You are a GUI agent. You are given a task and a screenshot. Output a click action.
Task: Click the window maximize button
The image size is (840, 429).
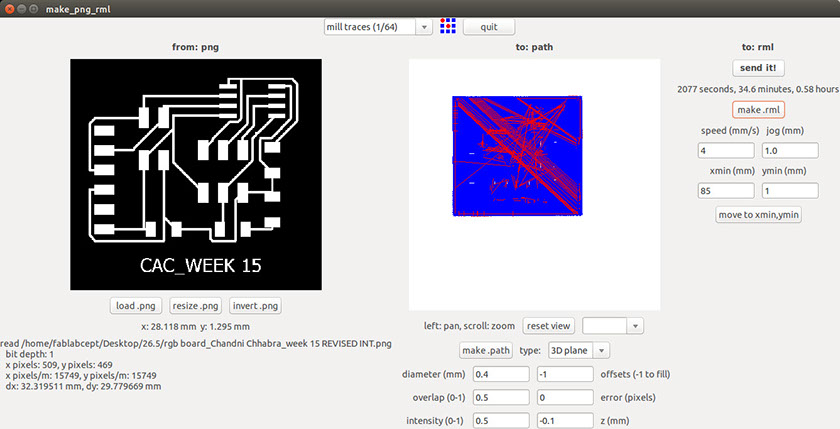(34, 9)
